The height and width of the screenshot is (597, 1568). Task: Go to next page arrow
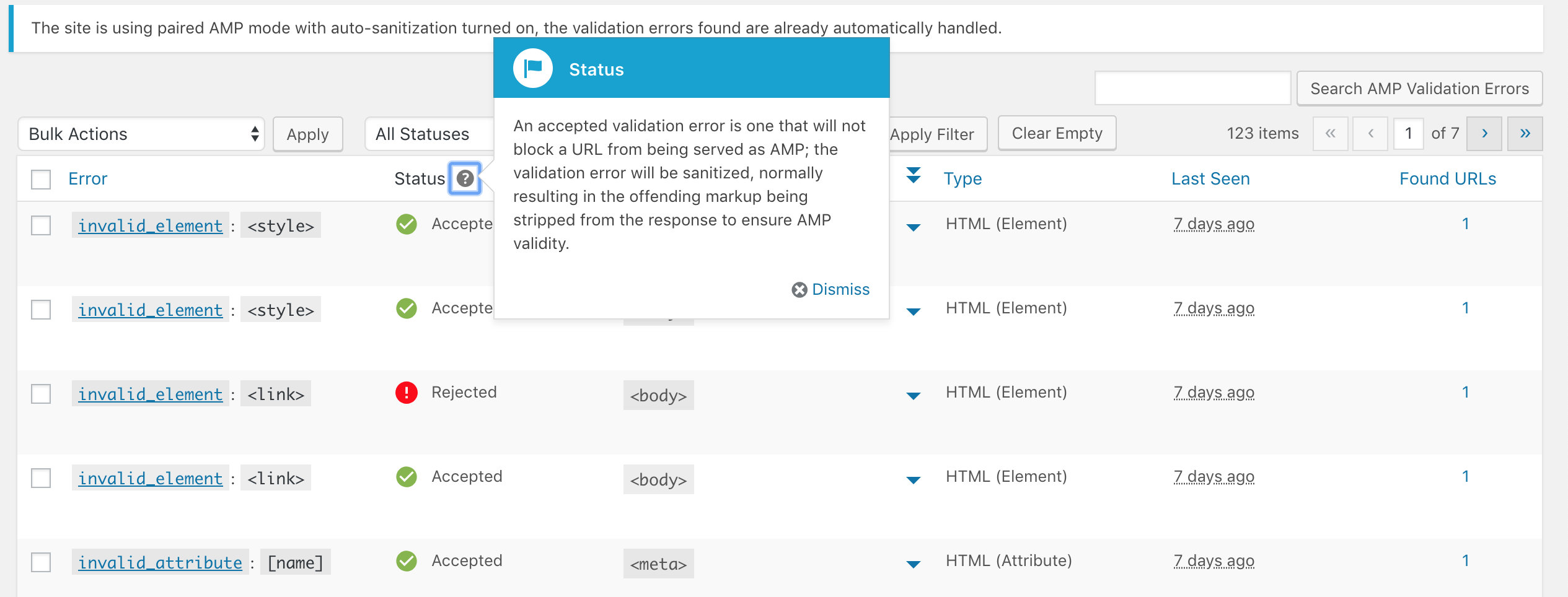tap(1484, 133)
